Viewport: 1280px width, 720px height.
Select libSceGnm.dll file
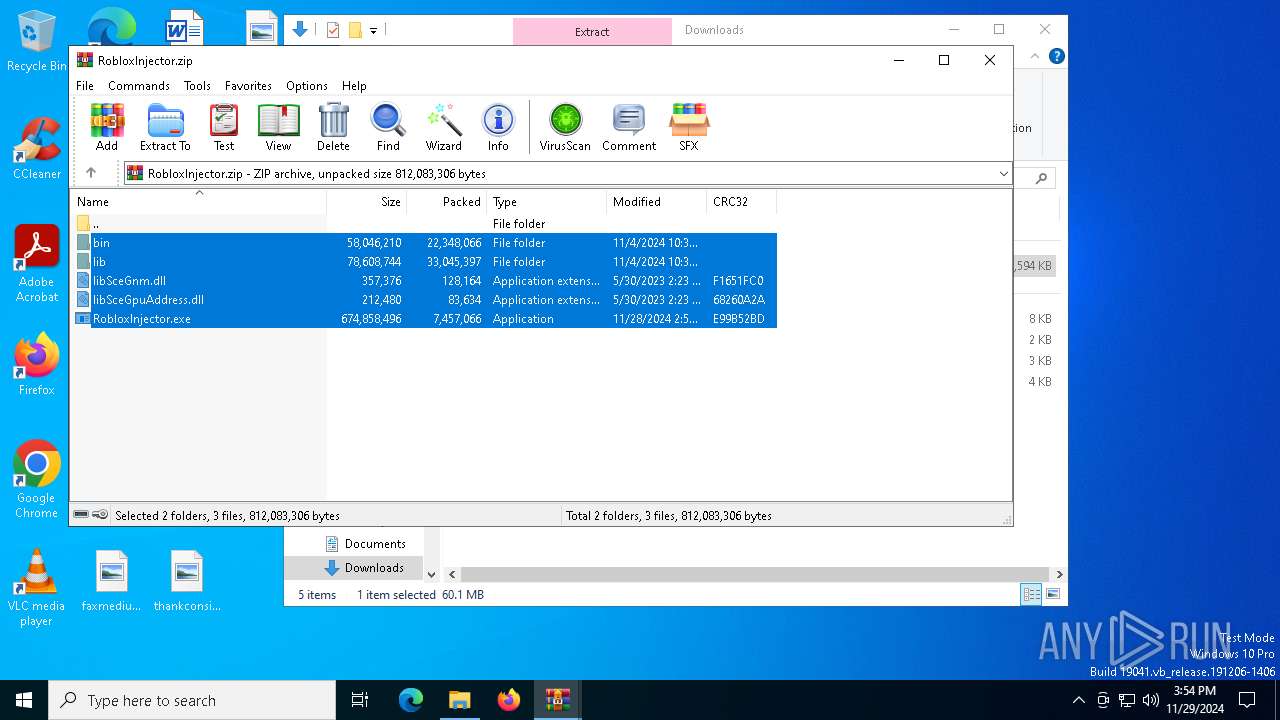click(425, 281)
